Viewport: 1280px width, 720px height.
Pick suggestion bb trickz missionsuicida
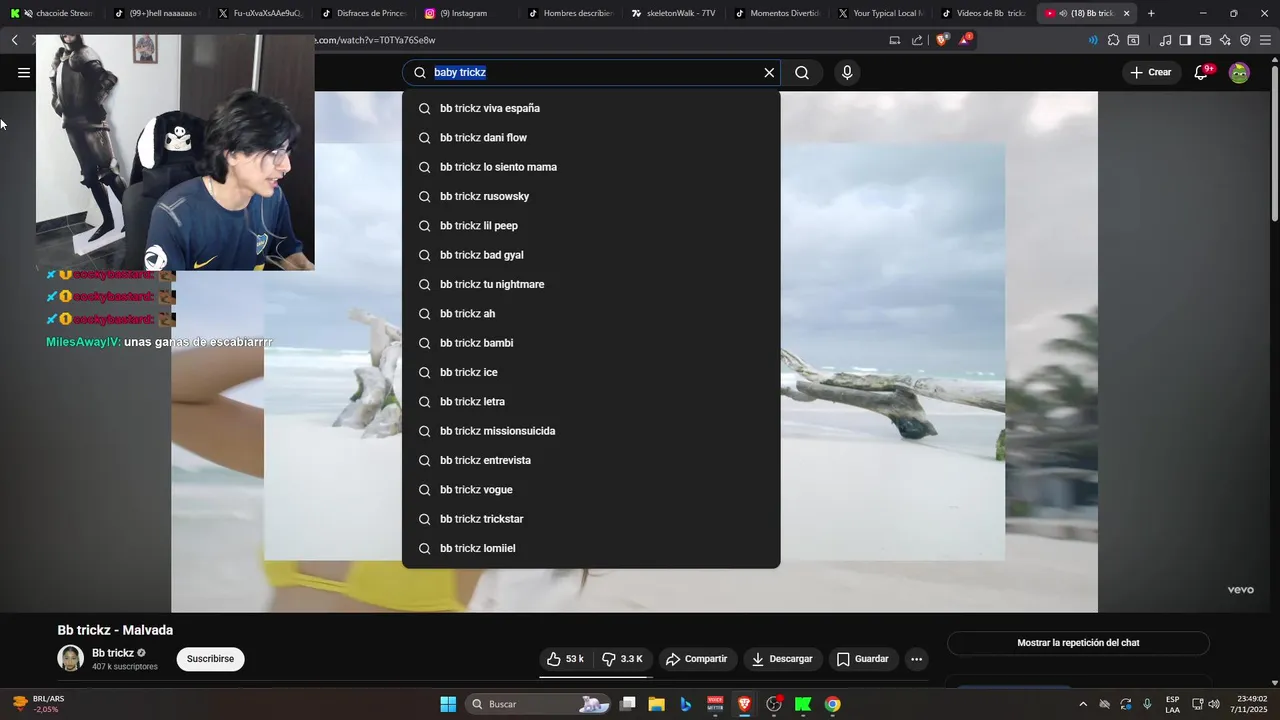[591, 431]
